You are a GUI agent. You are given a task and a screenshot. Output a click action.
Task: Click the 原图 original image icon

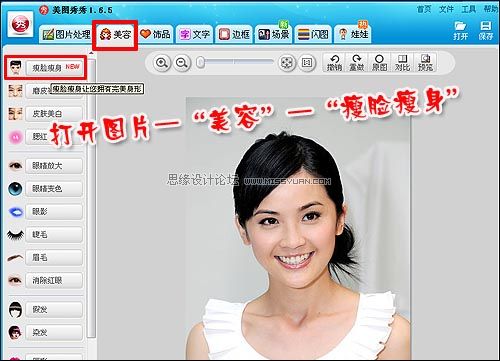(379, 63)
